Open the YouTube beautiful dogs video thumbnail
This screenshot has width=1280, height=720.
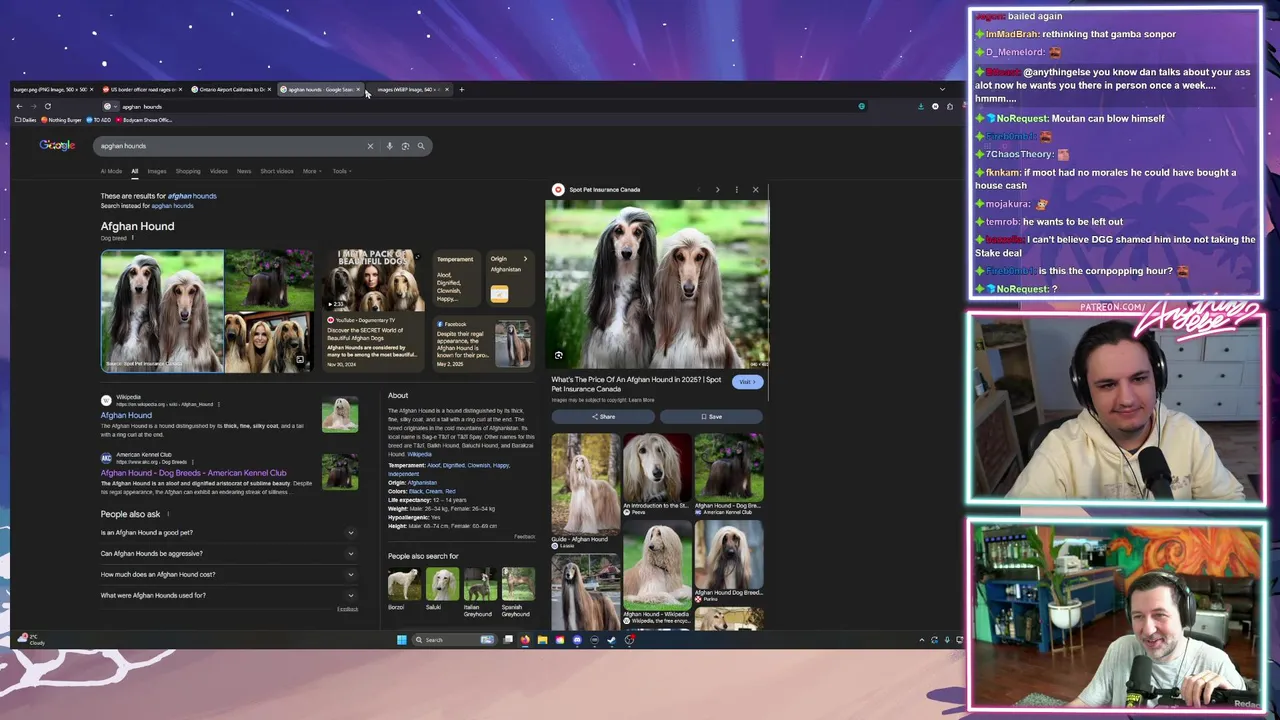[x=372, y=281]
